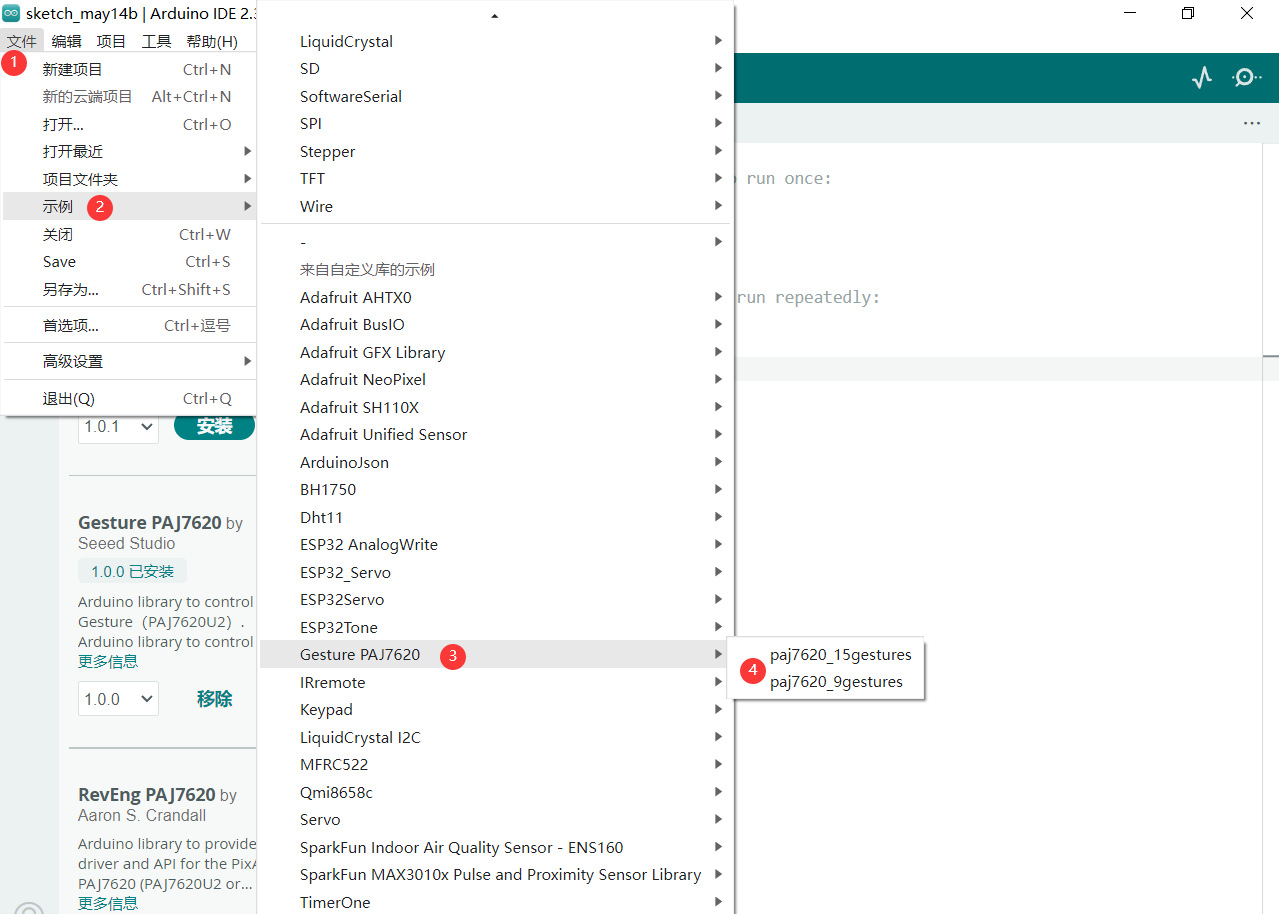The height and width of the screenshot is (914, 1279).
Task: Choose 新的云端项目 menu entry
Action: (129, 97)
